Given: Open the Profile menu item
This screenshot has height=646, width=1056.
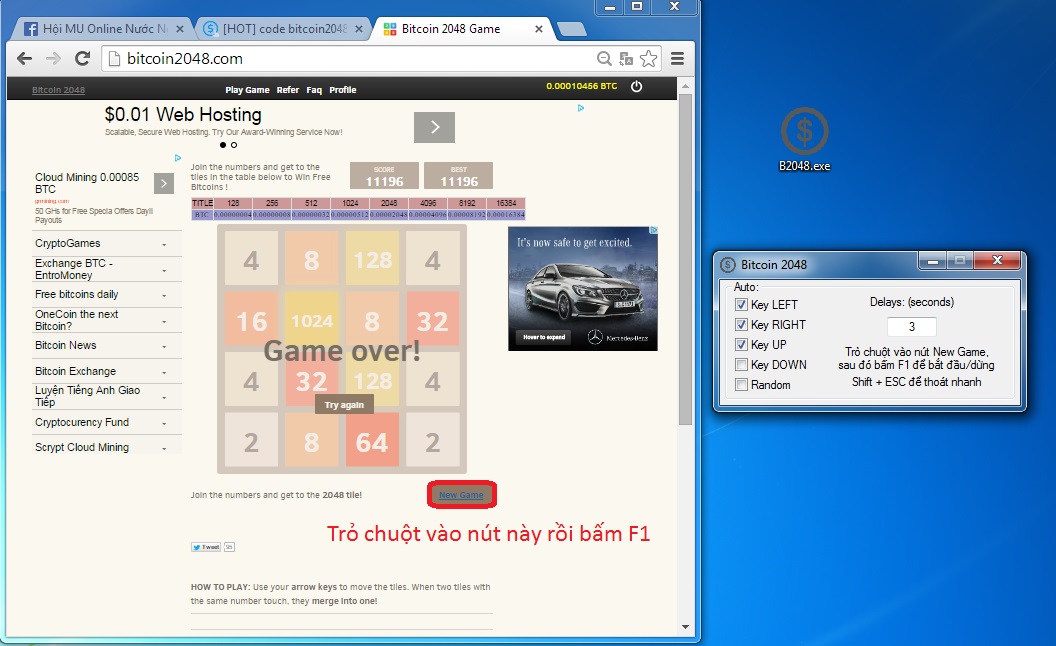Looking at the screenshot, I should (343, 90).
